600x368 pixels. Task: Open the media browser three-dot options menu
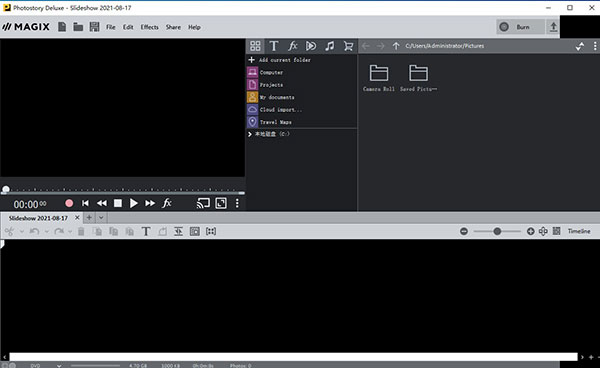pyautogui.click(x=595, y=46)
